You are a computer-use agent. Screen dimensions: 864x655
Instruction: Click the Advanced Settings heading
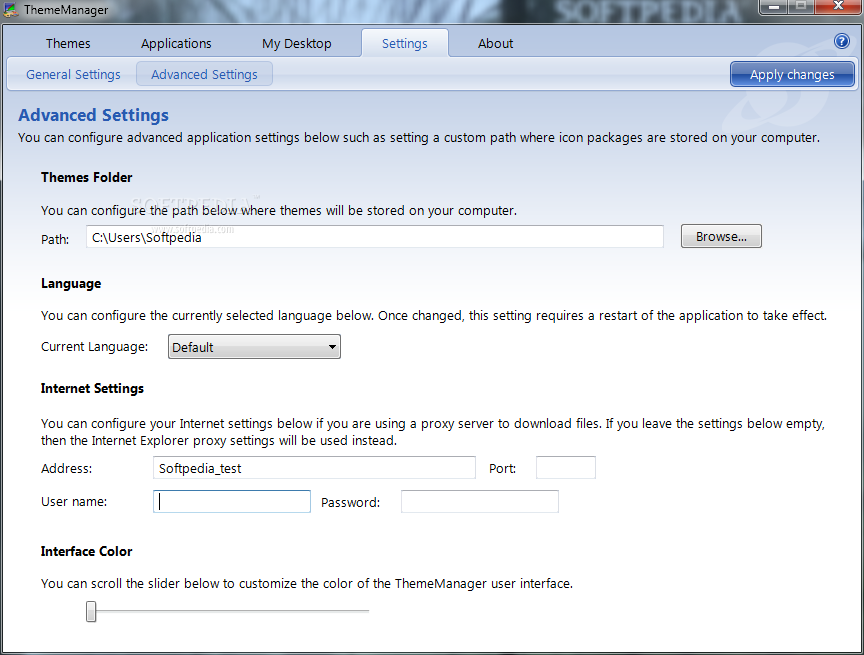94,115
